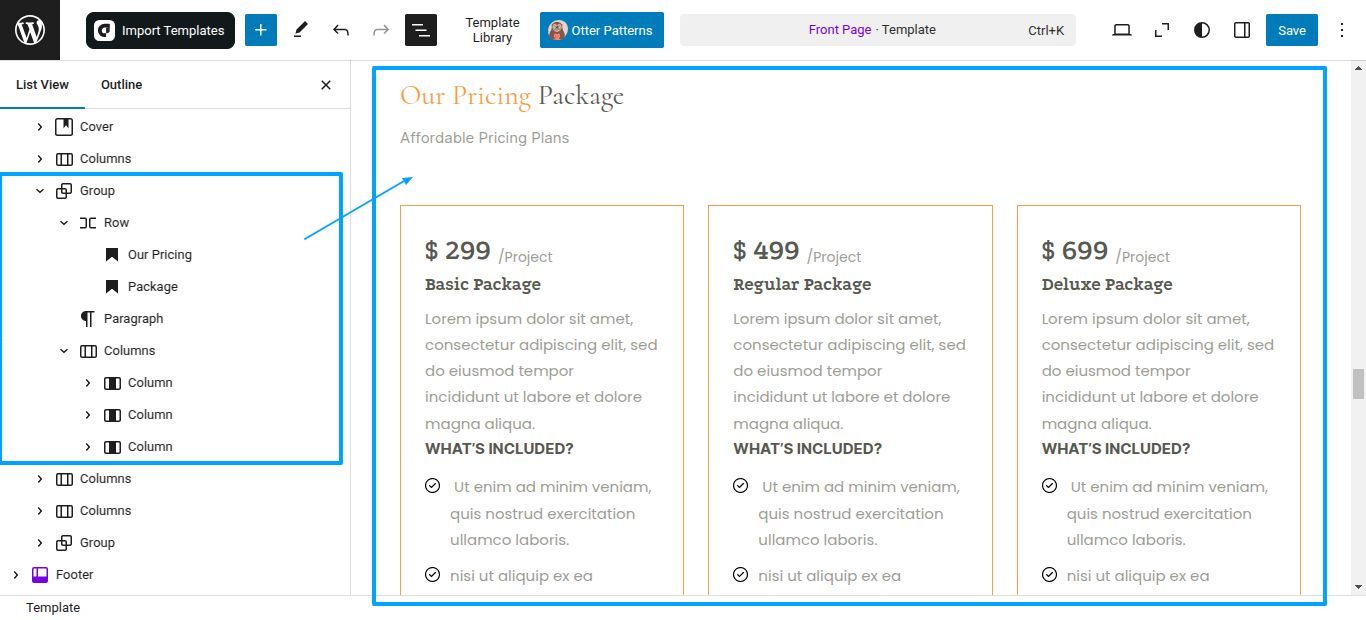
Task: Click the Import Templates button
Action: [x=160, y=30]
